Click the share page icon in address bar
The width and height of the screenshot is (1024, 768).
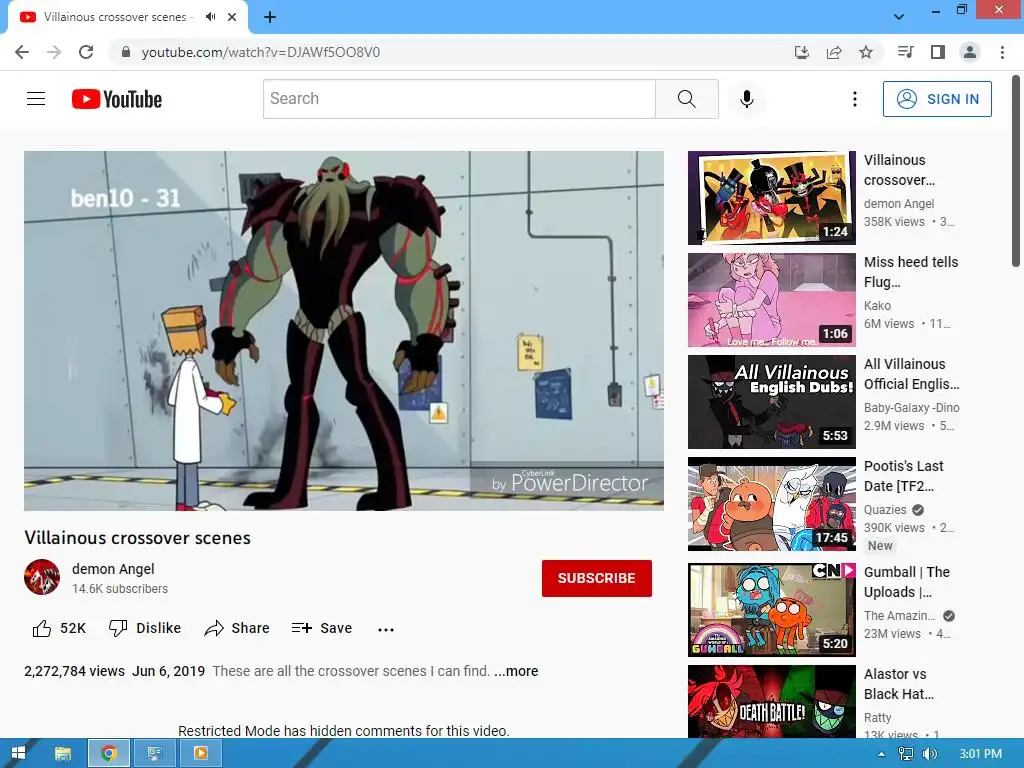point(834,52)
